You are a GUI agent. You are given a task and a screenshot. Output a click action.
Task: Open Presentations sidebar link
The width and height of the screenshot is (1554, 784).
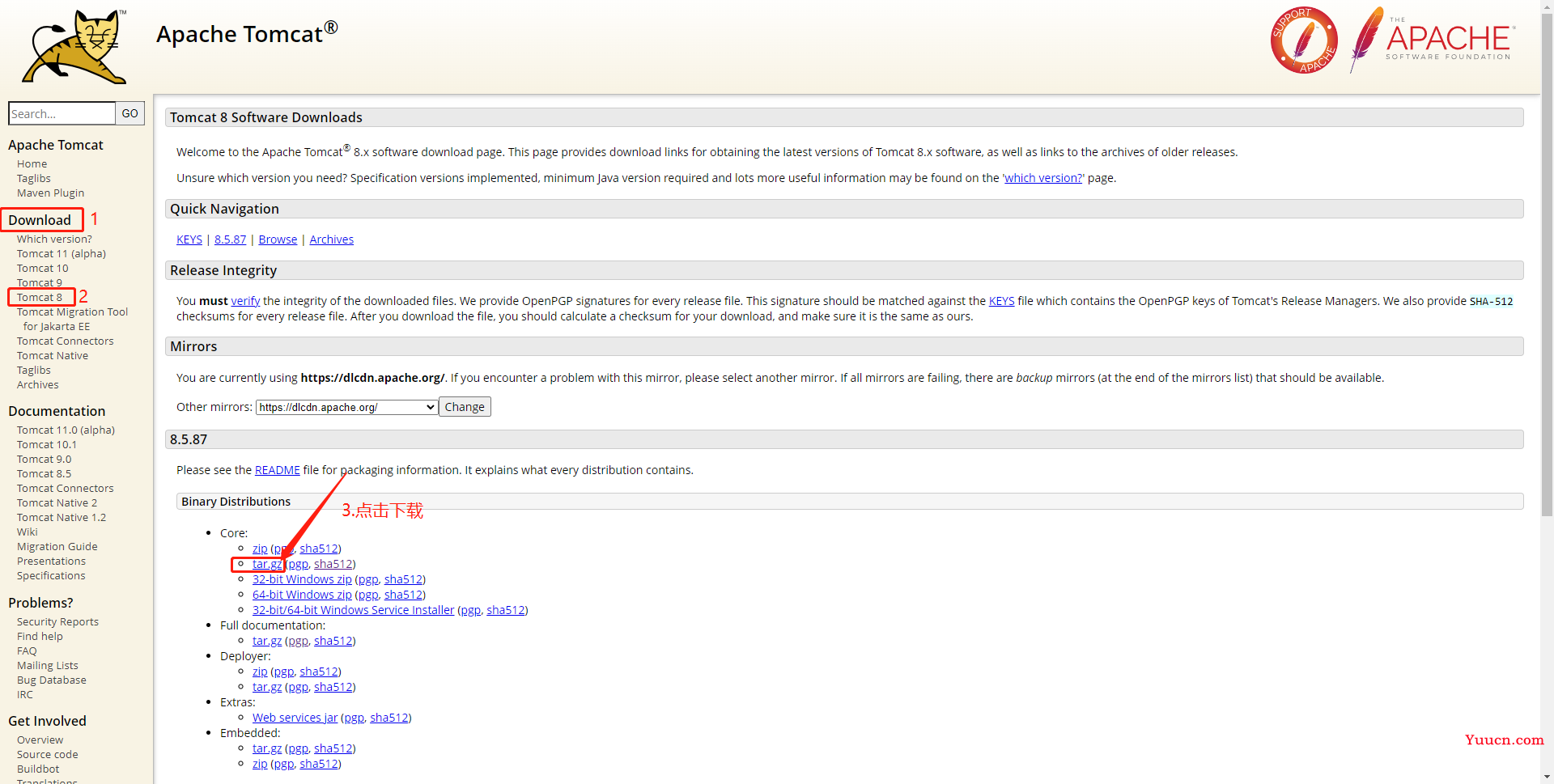[51, 561]
